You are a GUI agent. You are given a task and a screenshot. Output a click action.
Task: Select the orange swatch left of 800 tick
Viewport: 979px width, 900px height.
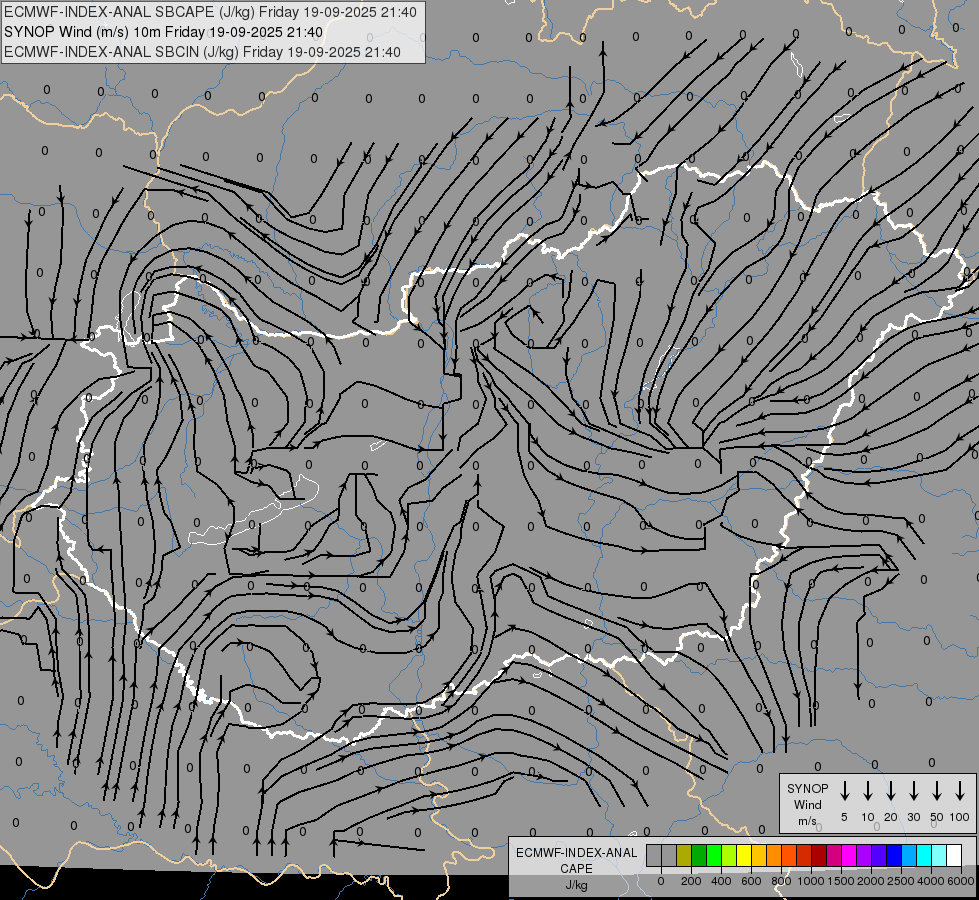point(774,855)
